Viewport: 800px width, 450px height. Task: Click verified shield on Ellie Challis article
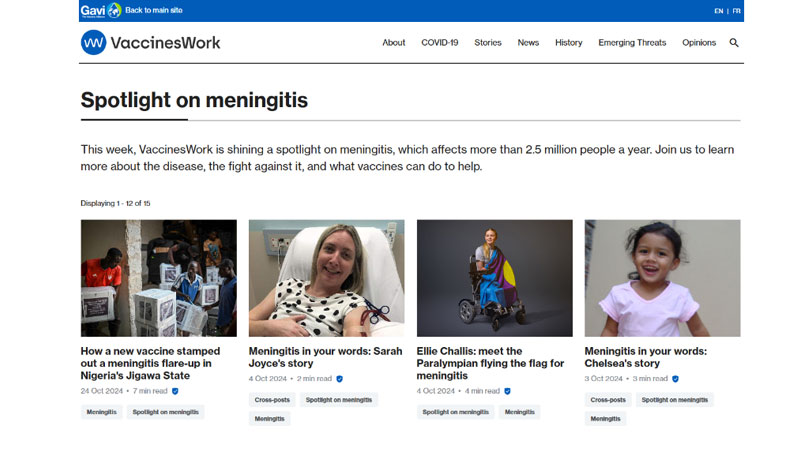tap(508, 391)
